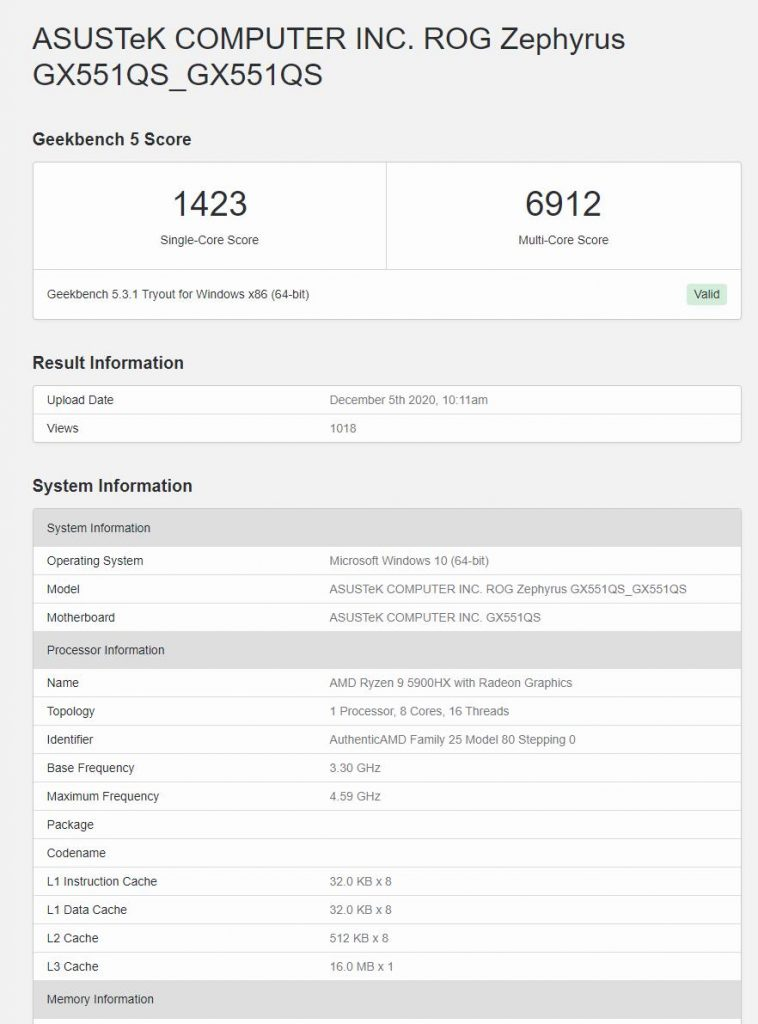Click the L3 Cache label

click(x=72, y=967)
